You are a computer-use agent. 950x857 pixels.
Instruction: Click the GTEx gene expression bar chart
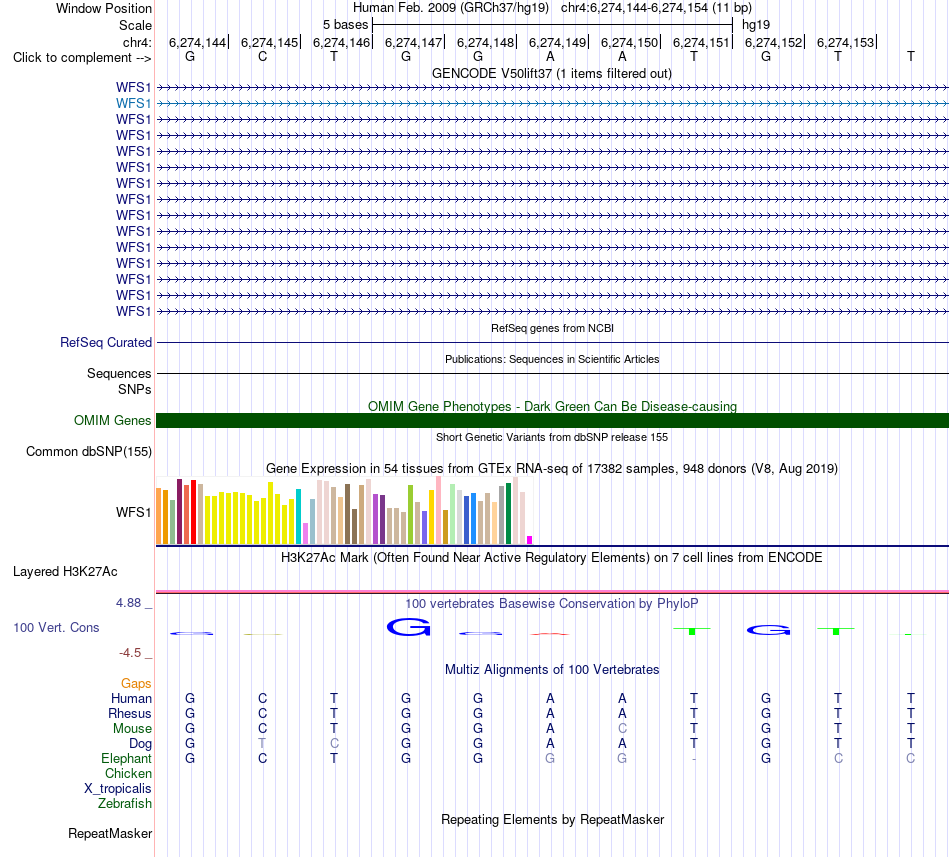tap(344, 511)
